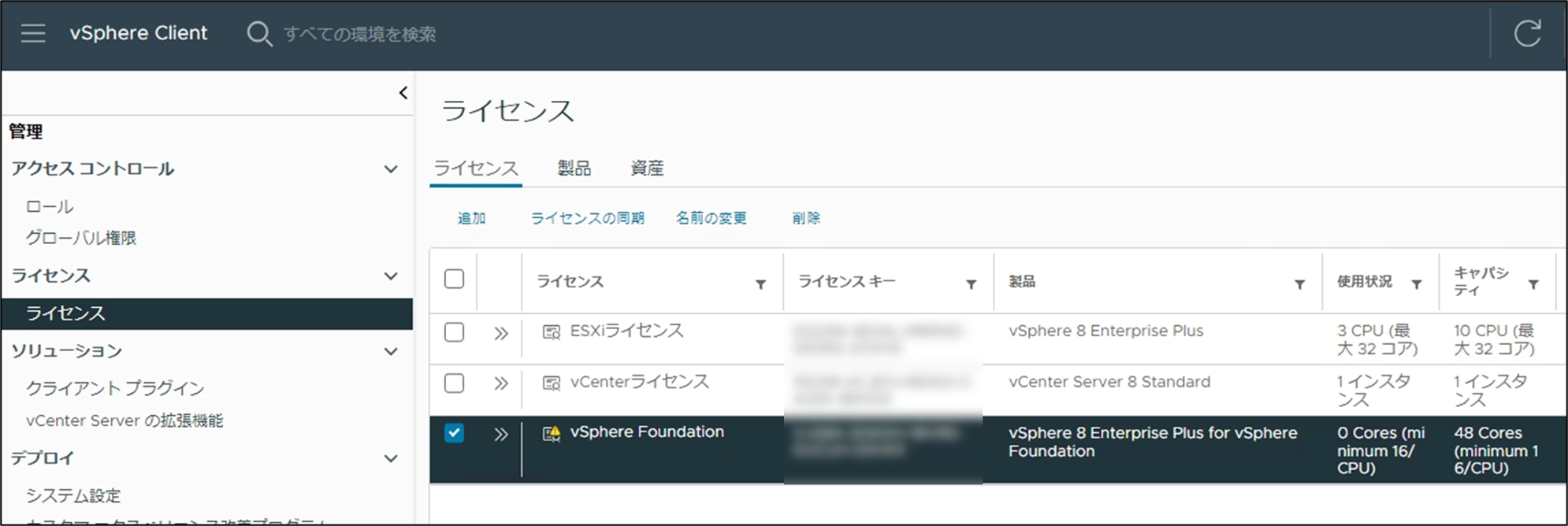Click the 管理 sidebar heading
This screenshot has width=1568, height=526.
(26, 131)
